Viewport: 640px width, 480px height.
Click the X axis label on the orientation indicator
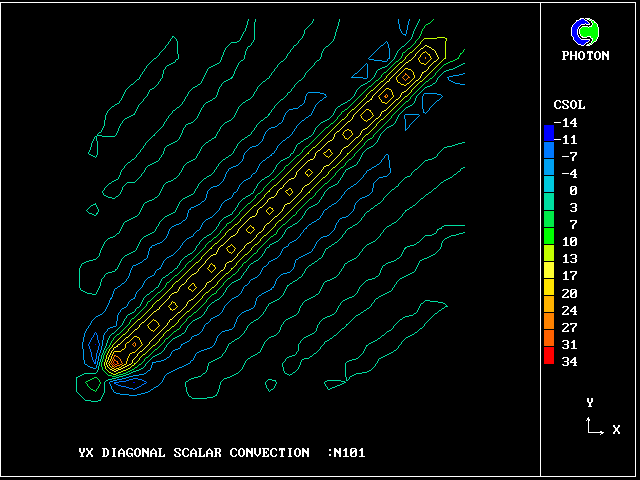coord(616,429)
